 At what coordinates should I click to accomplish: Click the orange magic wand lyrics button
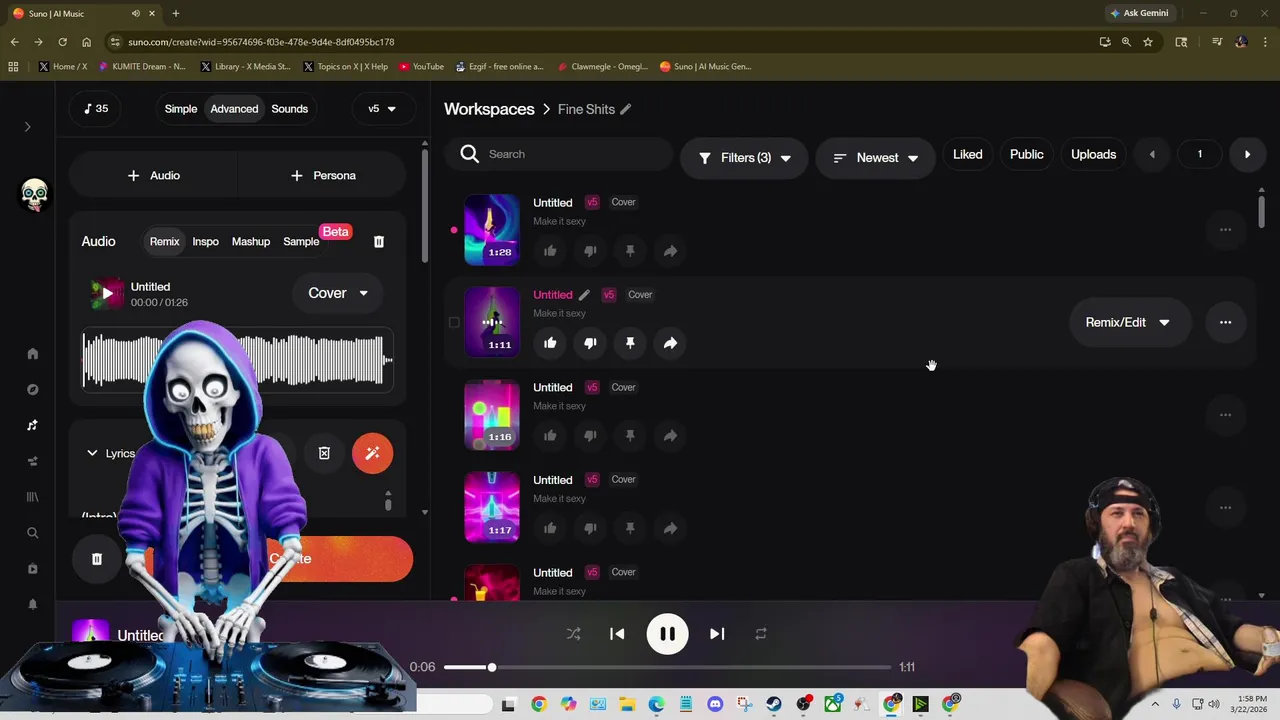pyautogui.click(x=372, y=453)
